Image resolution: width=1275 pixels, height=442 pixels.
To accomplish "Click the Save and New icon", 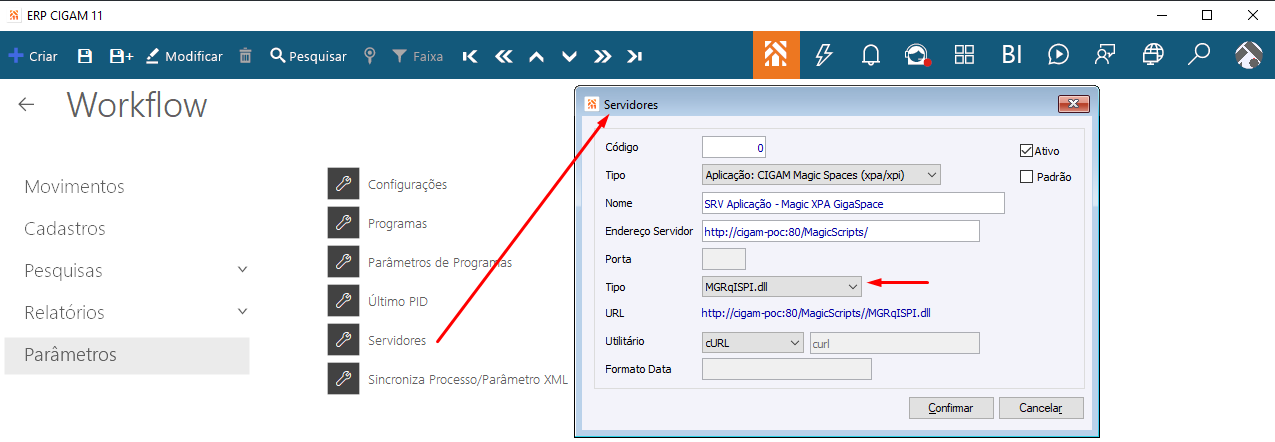I will [121, 56].
